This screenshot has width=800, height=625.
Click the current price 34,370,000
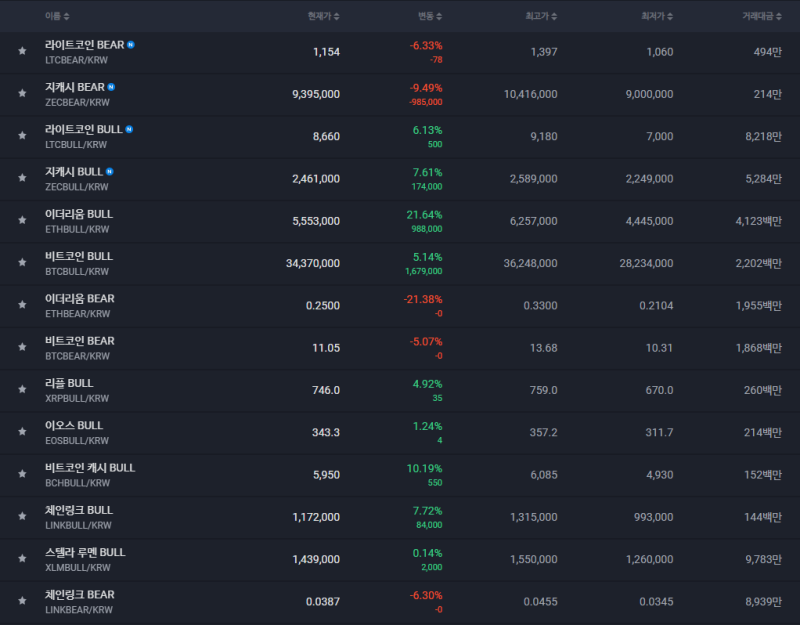(313, 263)
